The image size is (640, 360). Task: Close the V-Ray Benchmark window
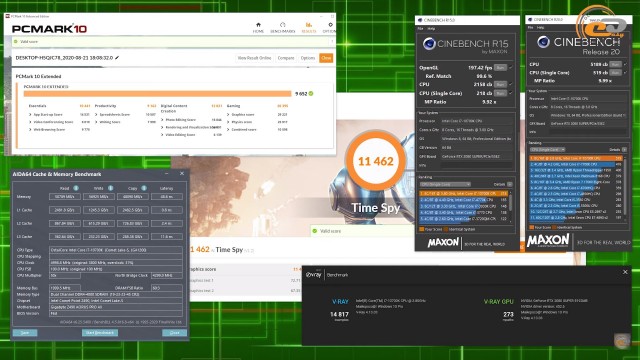(x=625, y=272)
